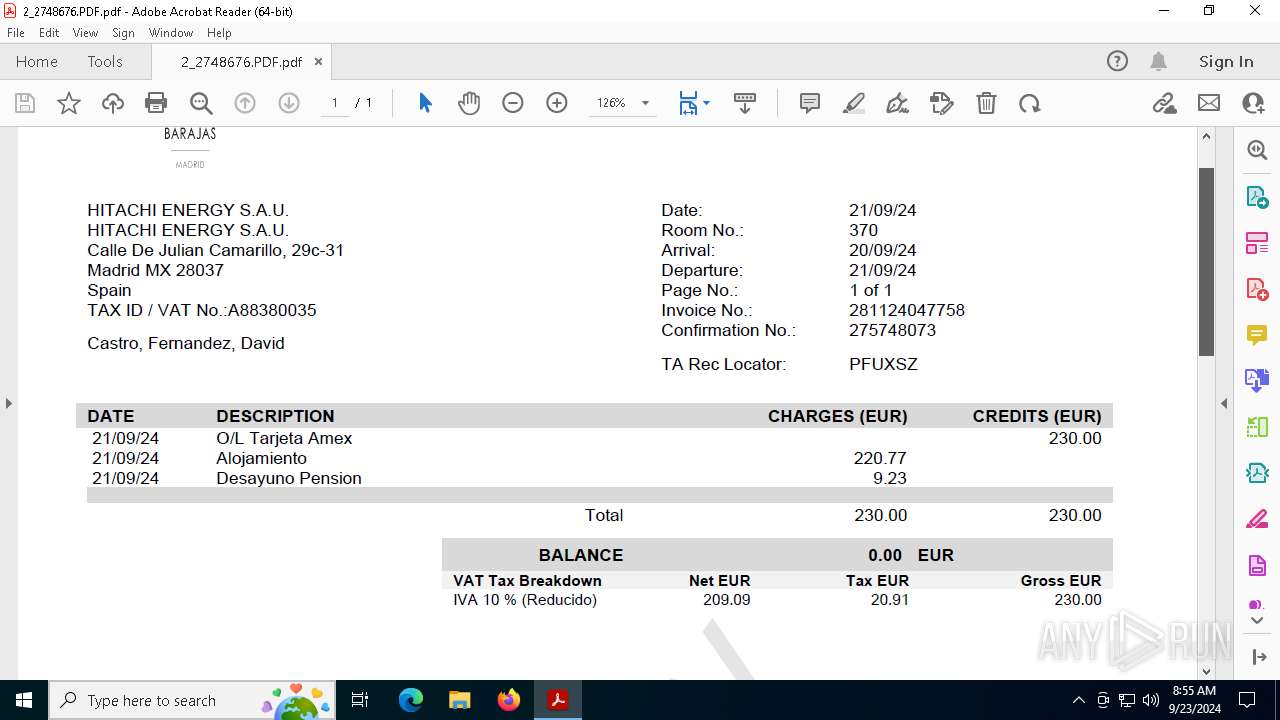
Task: Go to next page arrow
Action: pyautogui.click(x=289, y=103)
